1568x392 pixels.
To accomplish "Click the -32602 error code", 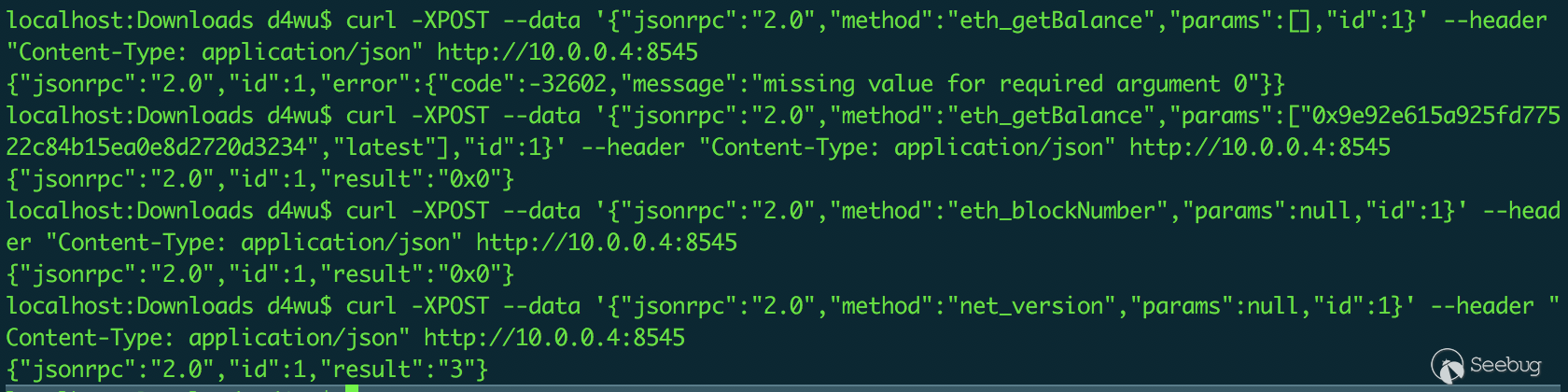I will tap(567, 84).
